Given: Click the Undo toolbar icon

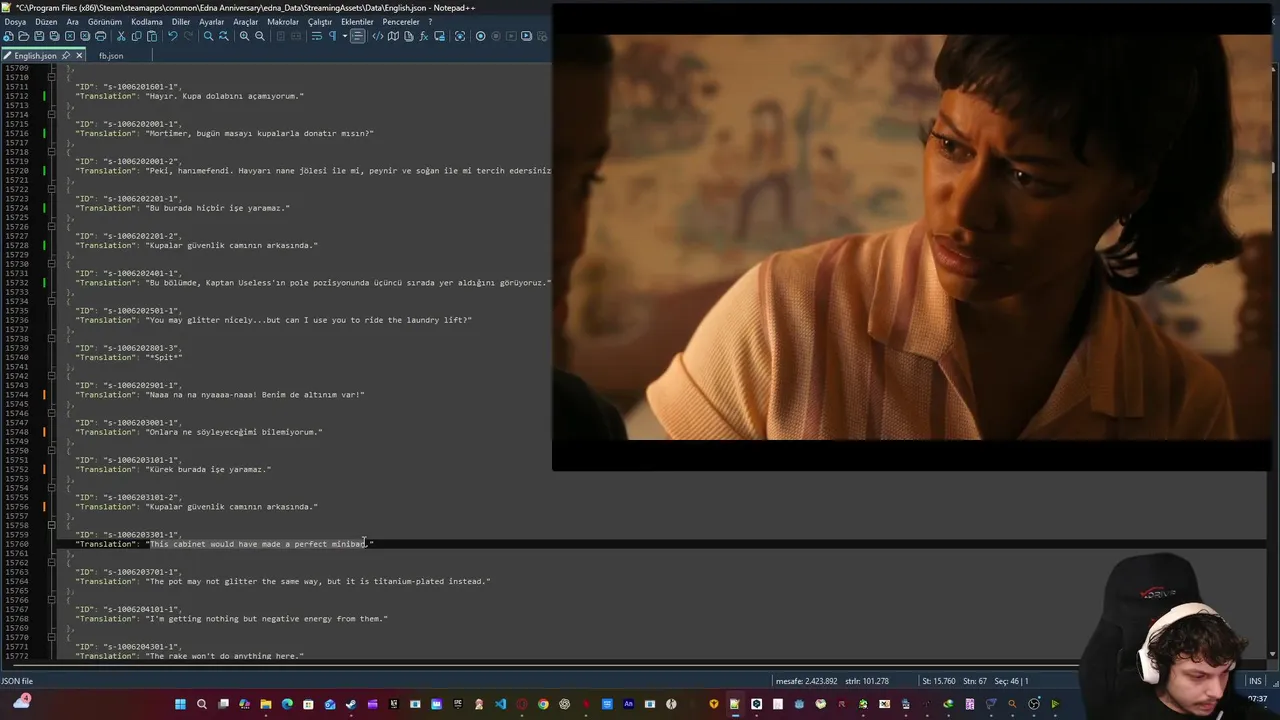Looking at the screenshot, I should (173, 36).
